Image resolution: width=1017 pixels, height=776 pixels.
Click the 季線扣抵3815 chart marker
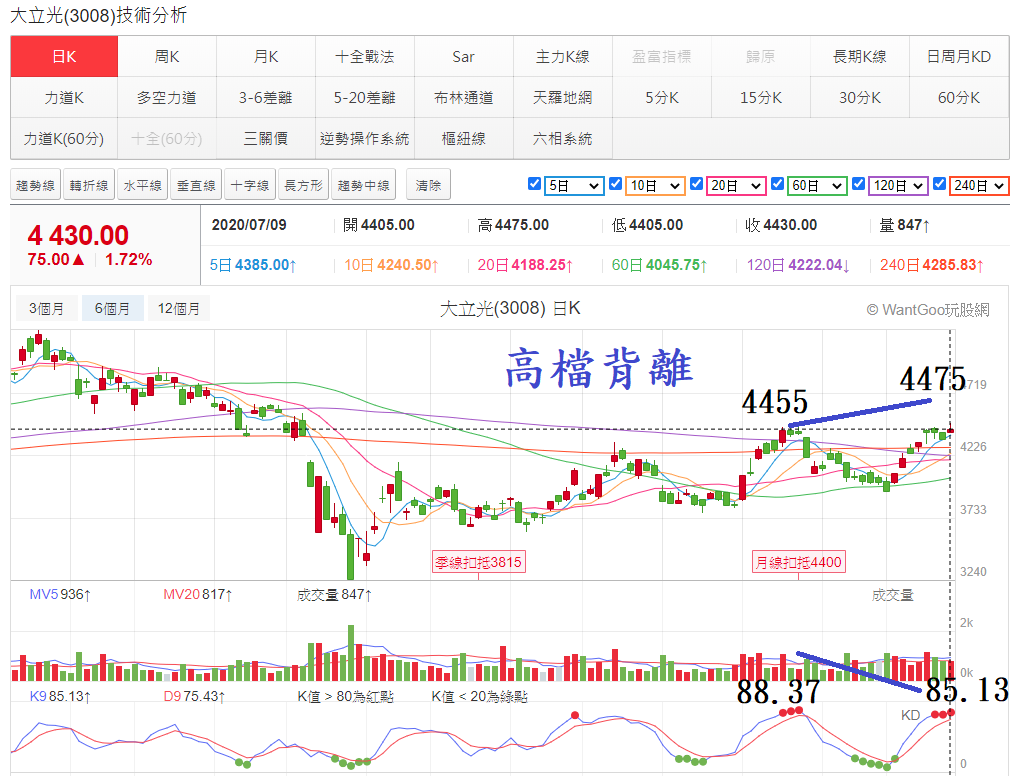[479, 562]
